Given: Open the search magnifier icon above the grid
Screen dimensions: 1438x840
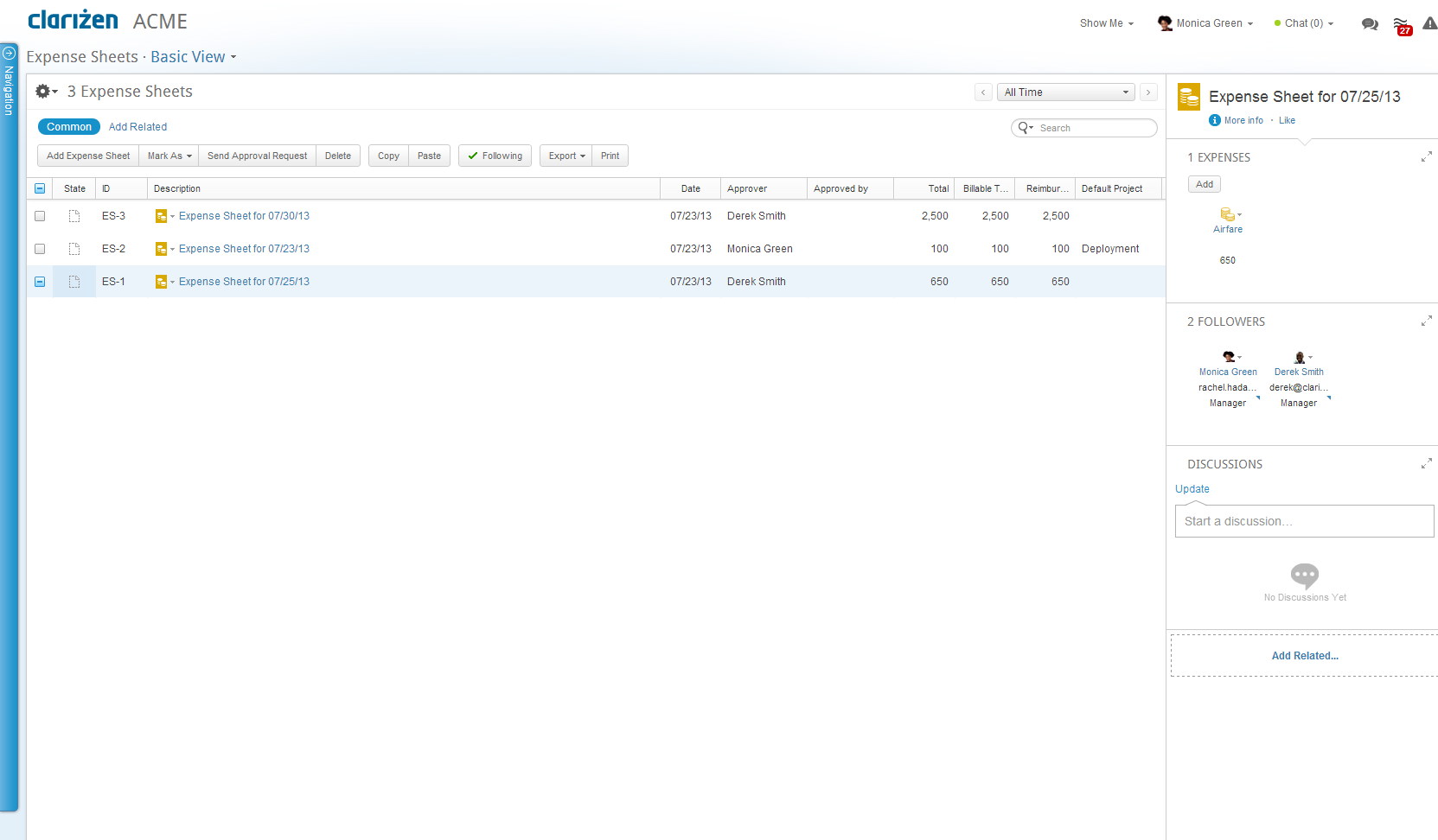Looking at the screenshot, I should pos(1025,127).
